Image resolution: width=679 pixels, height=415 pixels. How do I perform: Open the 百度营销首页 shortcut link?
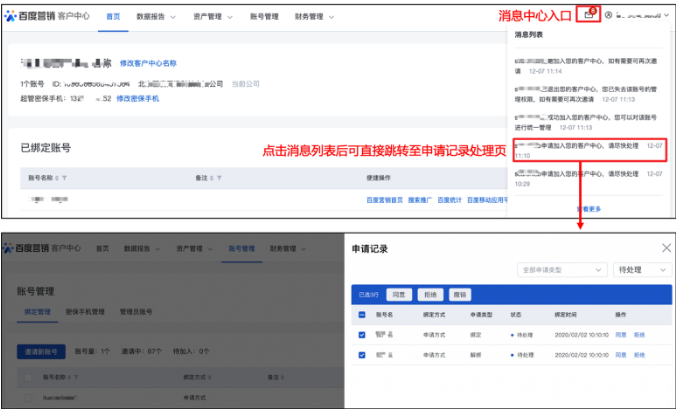pyautogui.click(x=385, y=200)
